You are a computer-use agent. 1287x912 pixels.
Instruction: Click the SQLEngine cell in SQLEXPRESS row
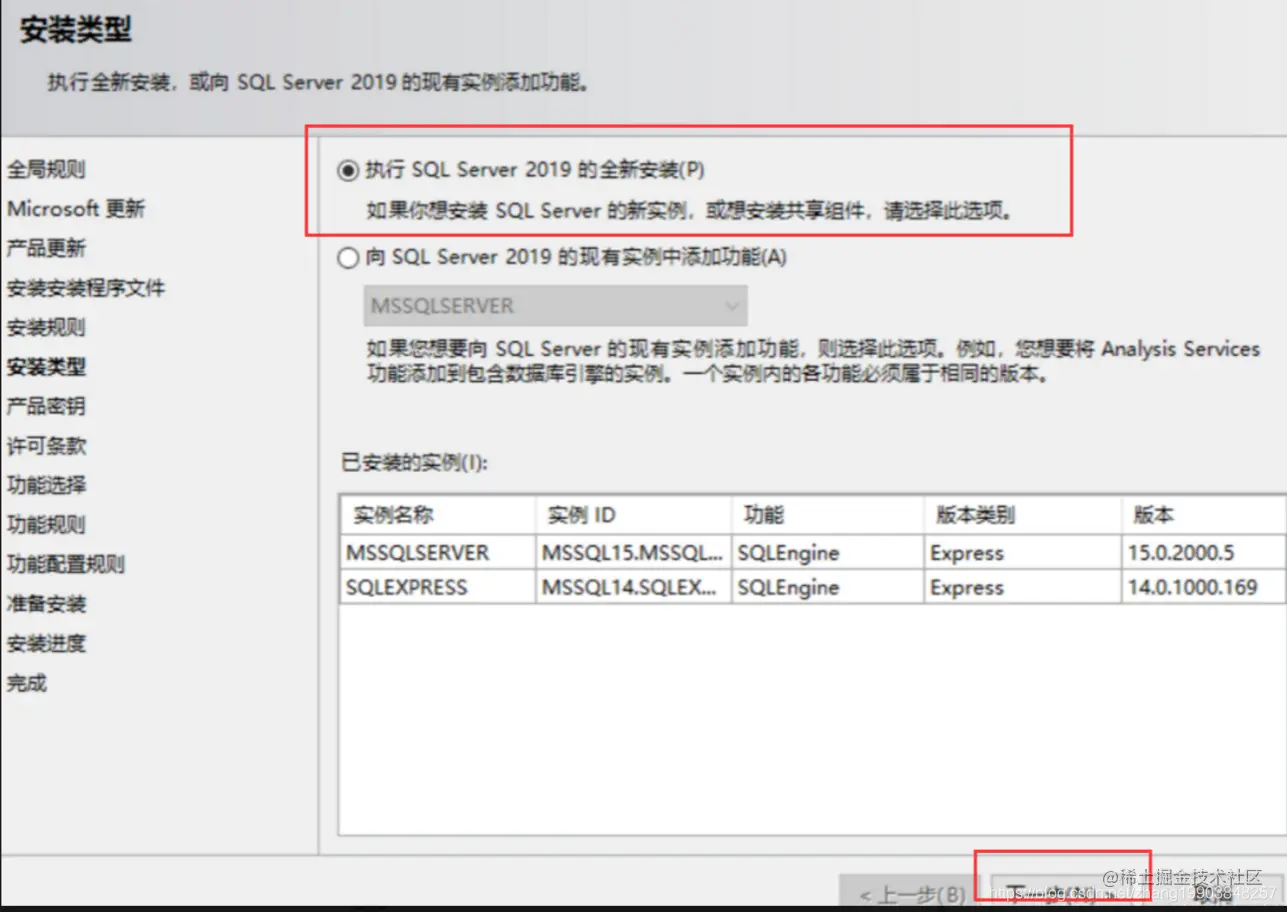tap(828, 587)
